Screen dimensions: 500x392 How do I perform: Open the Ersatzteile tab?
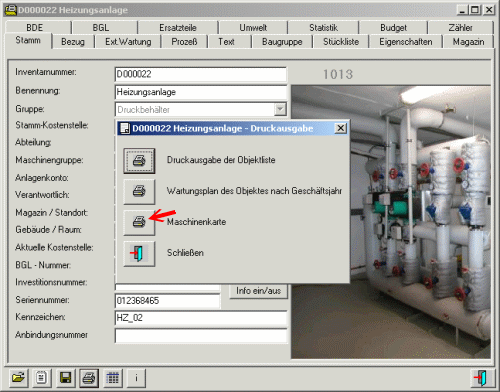point(178,27)
